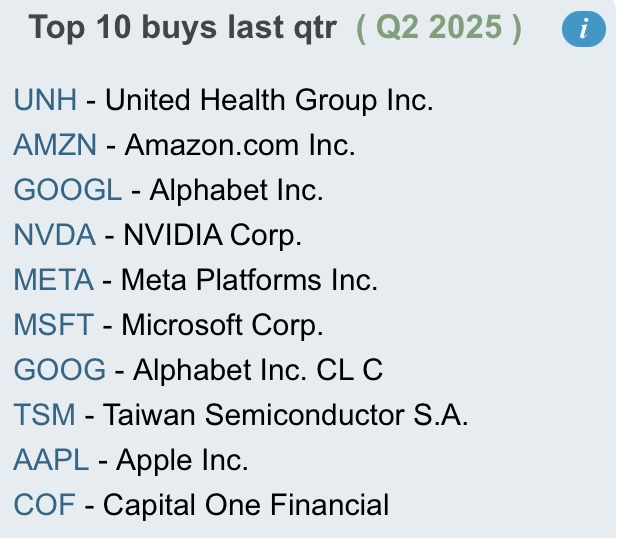Click Capital One Financial name
The height and width of the screenshot is (538, 624).
coord(246,505)
